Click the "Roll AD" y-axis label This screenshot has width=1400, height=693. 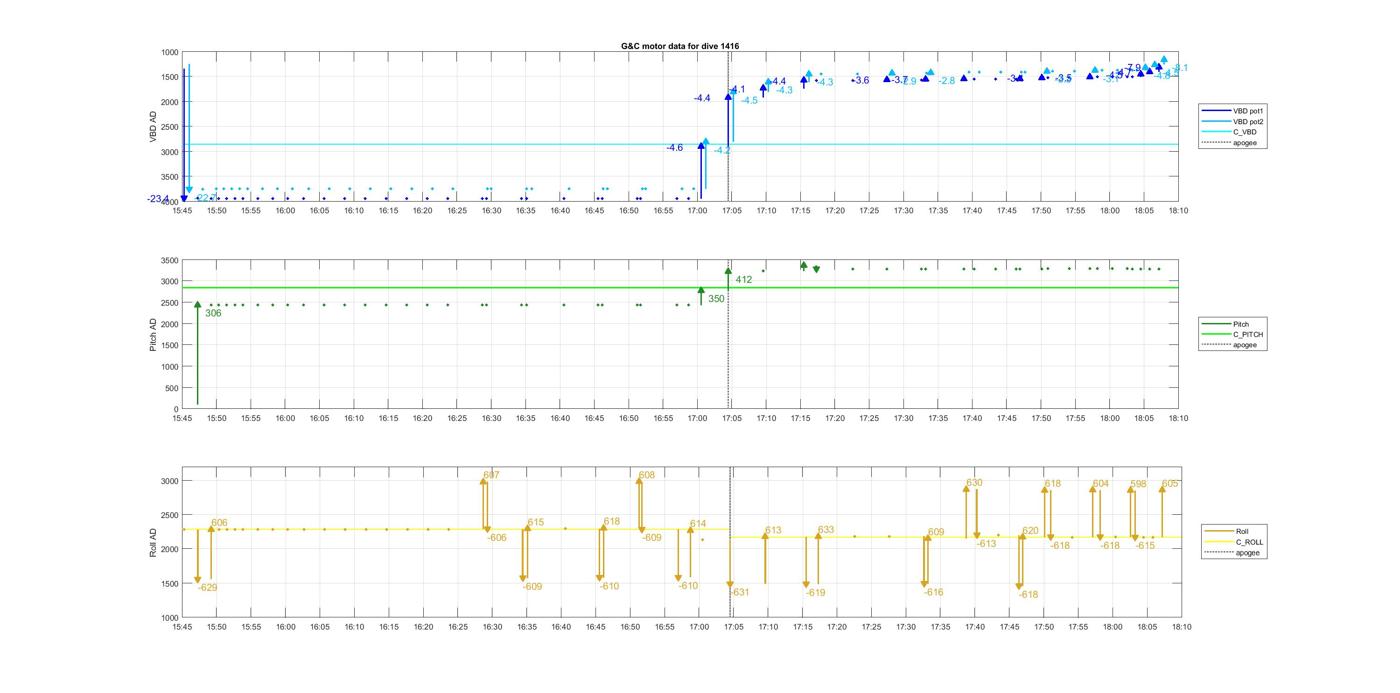tap(153, 541)
